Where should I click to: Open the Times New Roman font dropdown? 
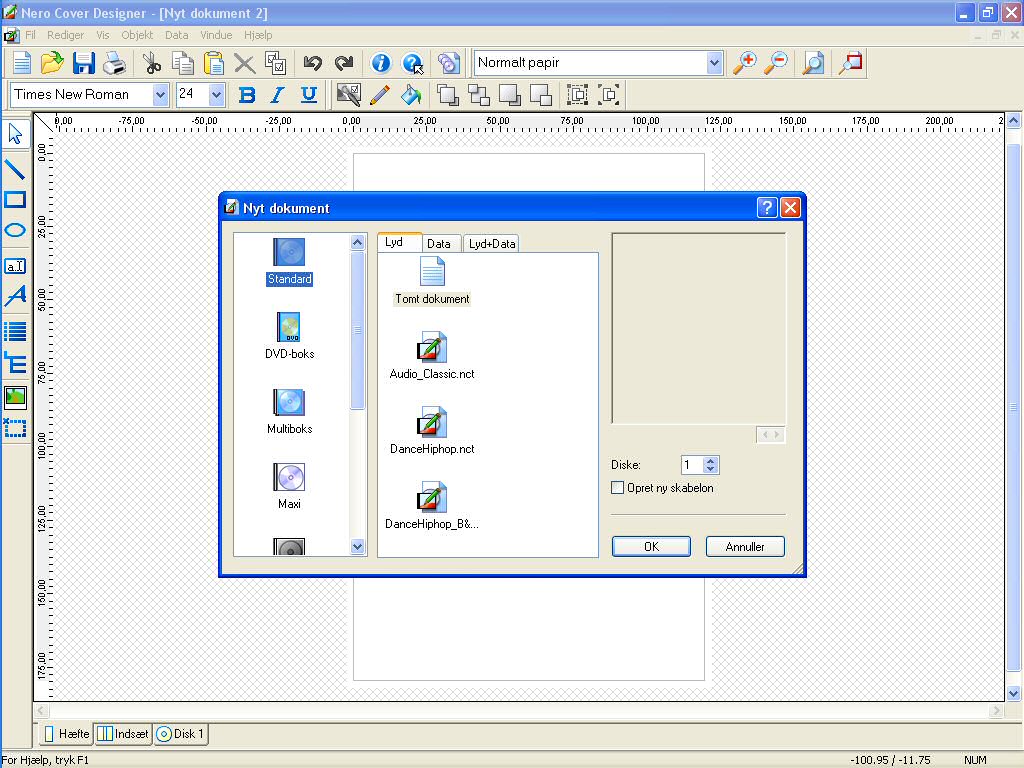point(160,95)
